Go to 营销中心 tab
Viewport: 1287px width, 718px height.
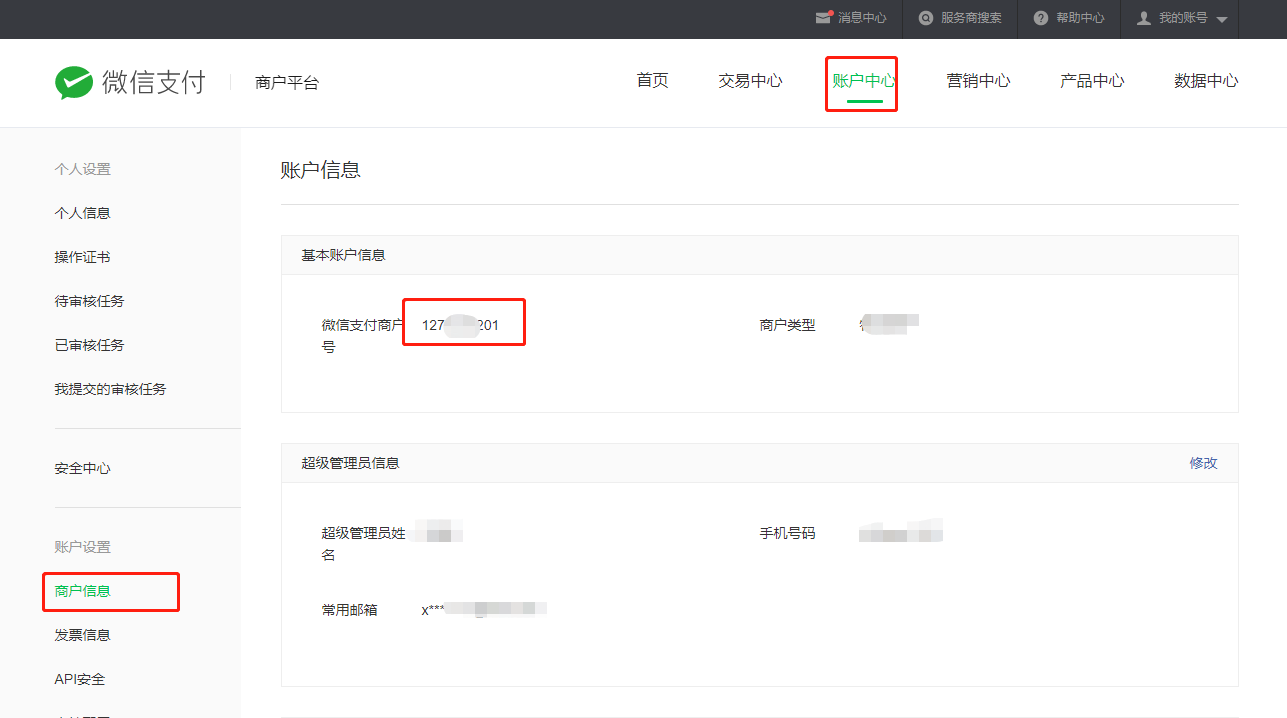978,81
